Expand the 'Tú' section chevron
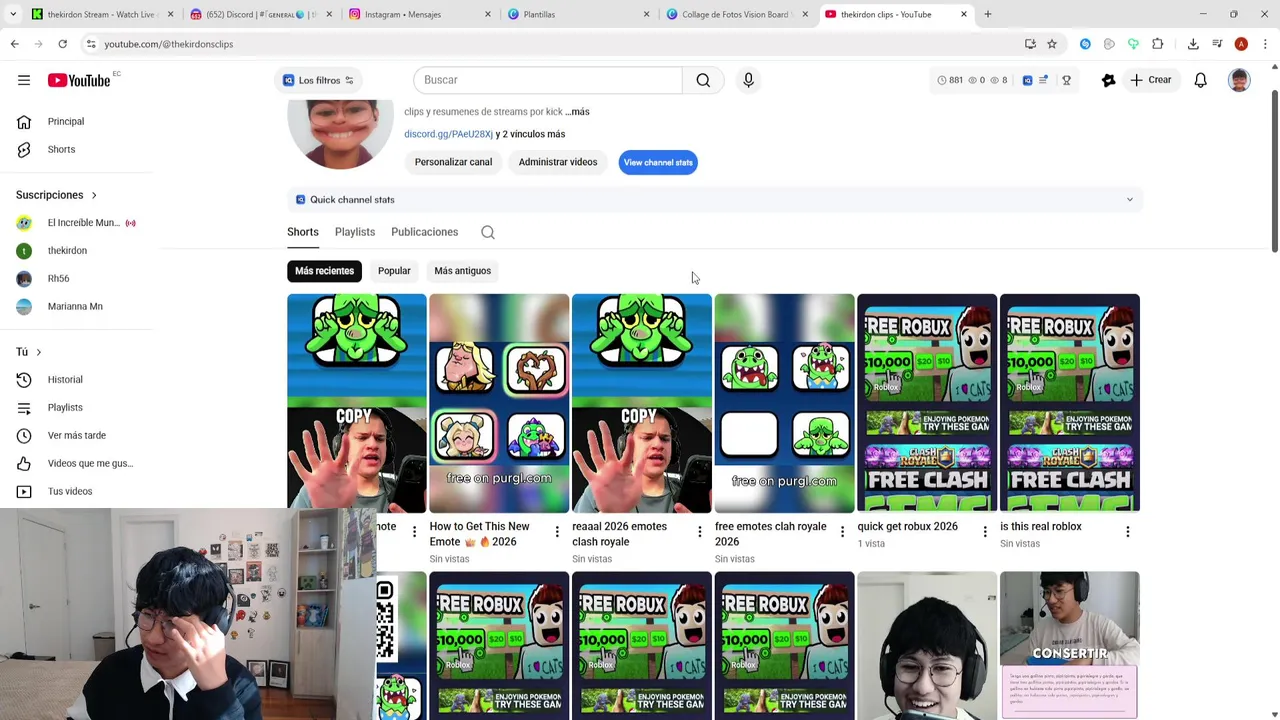Screen dimensions: 1280x720 point(38,352)
